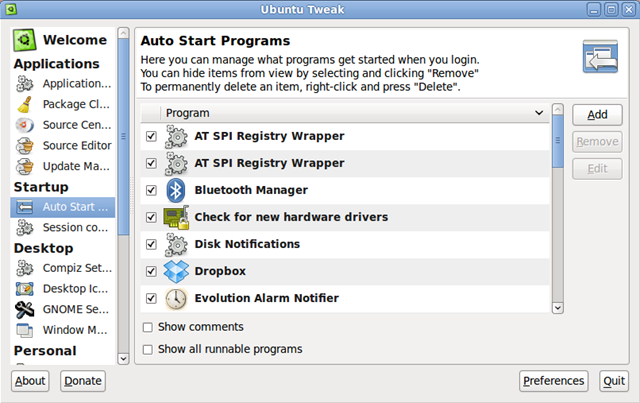The width and height of the screenshot is (640, 403).
Task: Click the broom icon for Package Cl...
Action: (24, 104)
